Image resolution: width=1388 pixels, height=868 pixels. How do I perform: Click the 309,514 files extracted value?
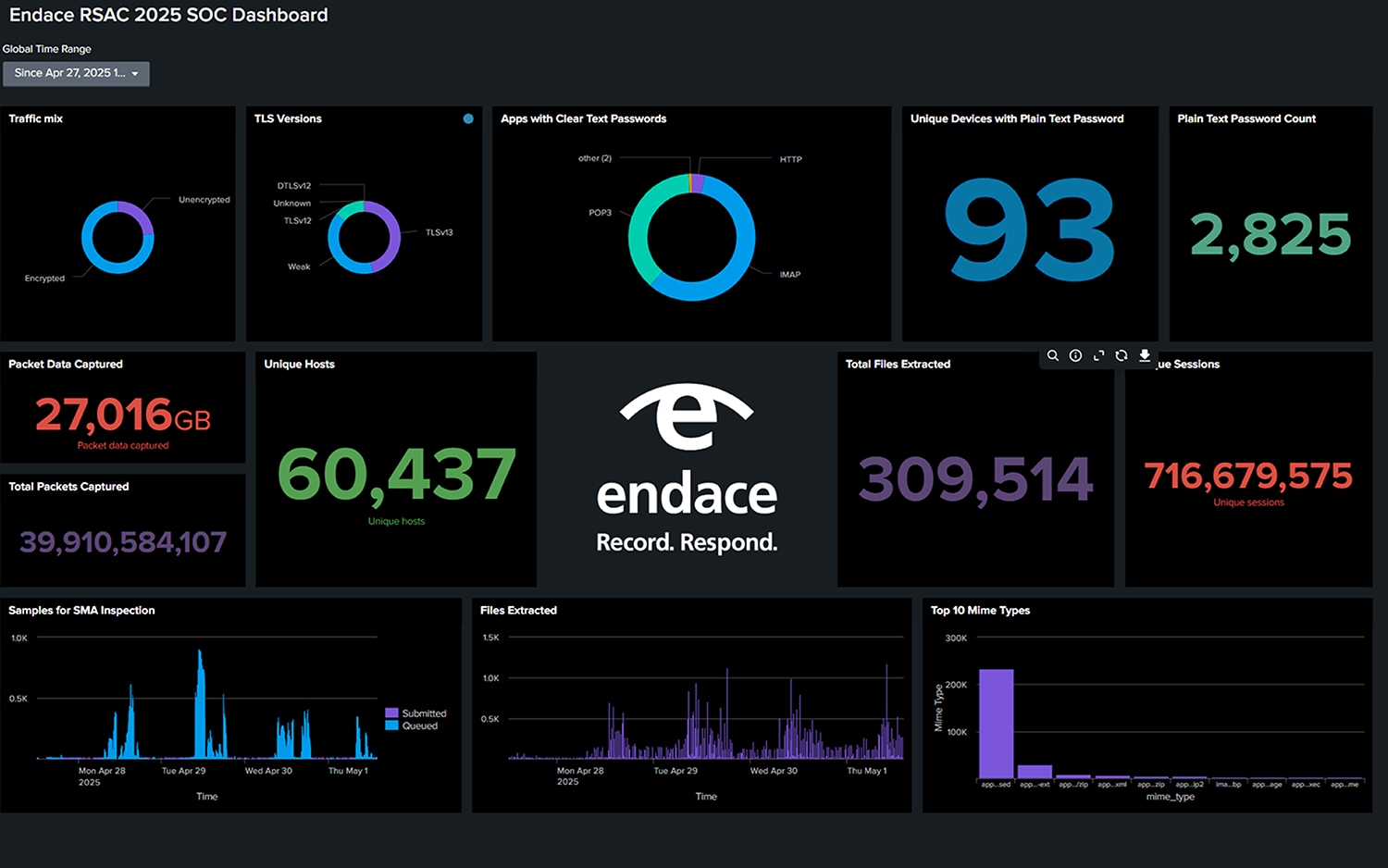point(975,479)
